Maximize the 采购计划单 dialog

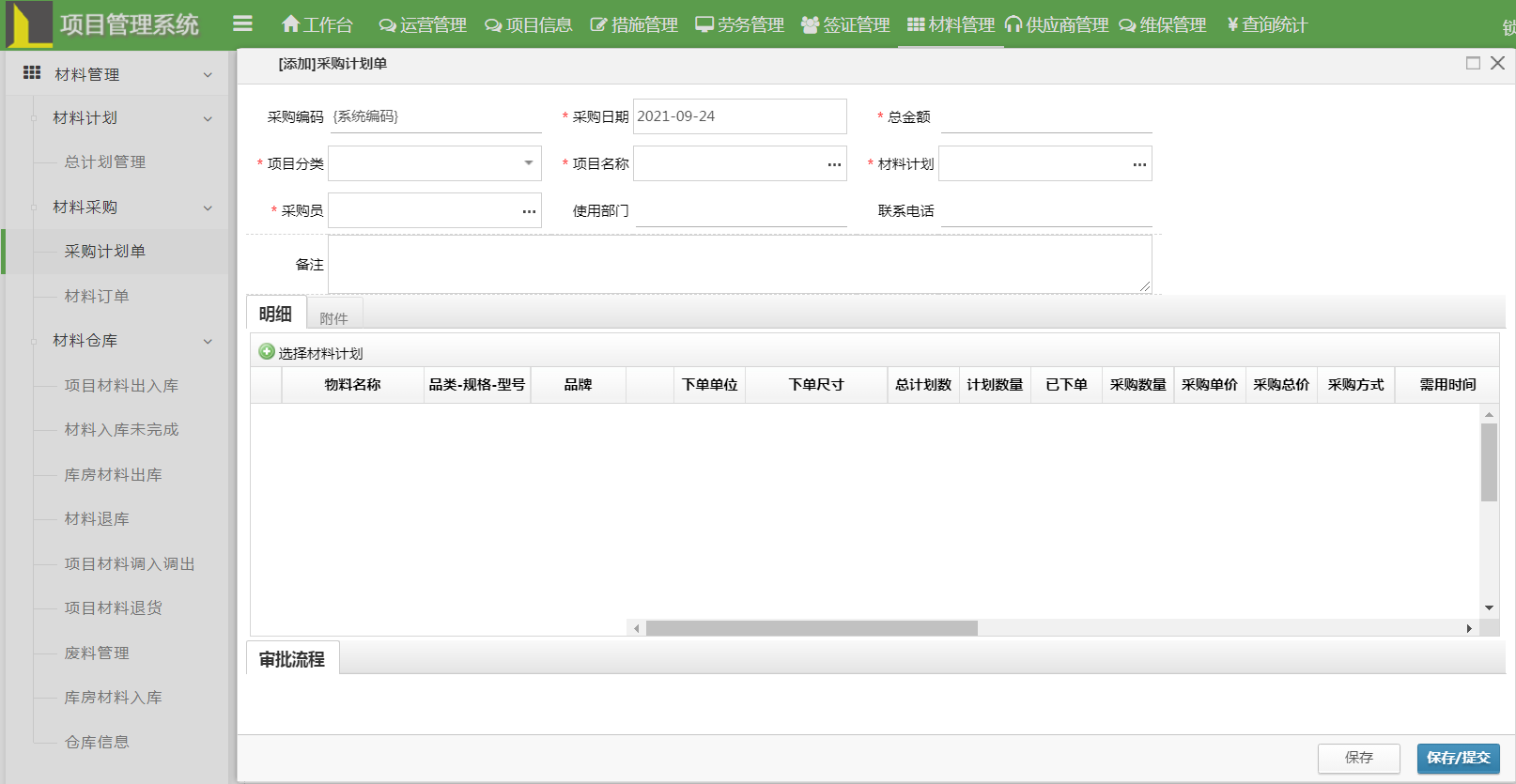[1473, 63]
